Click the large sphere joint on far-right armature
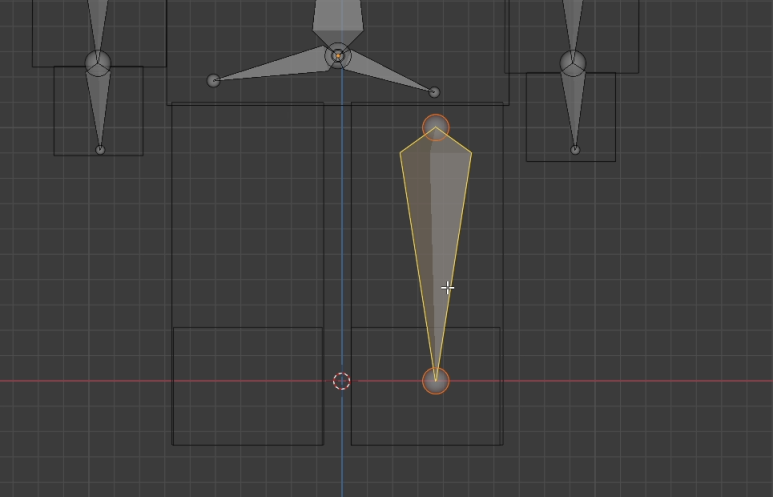This screenshot has height=497, width=773. pyautogui.click(x=573, y=64)
